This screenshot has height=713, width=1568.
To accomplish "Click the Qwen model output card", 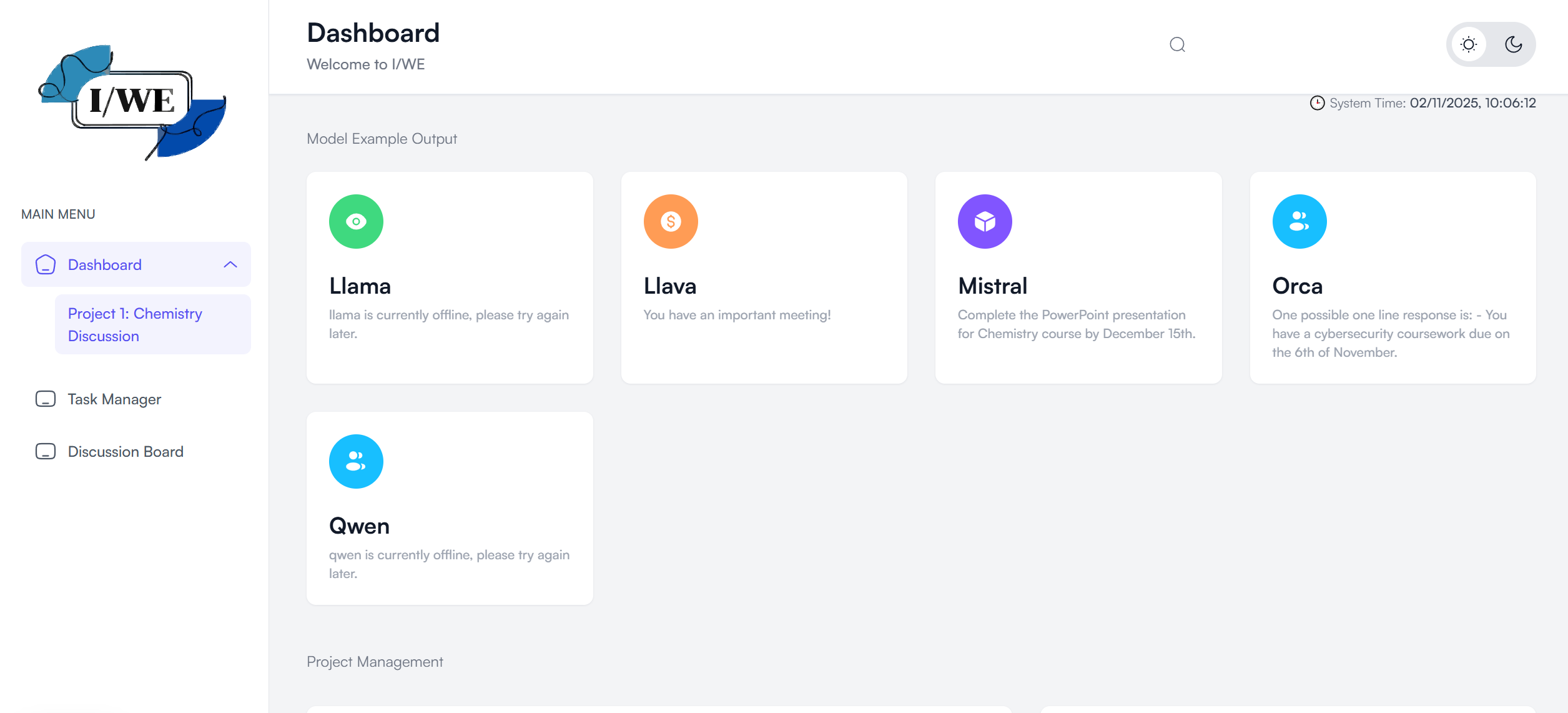I will coord(450,507).
